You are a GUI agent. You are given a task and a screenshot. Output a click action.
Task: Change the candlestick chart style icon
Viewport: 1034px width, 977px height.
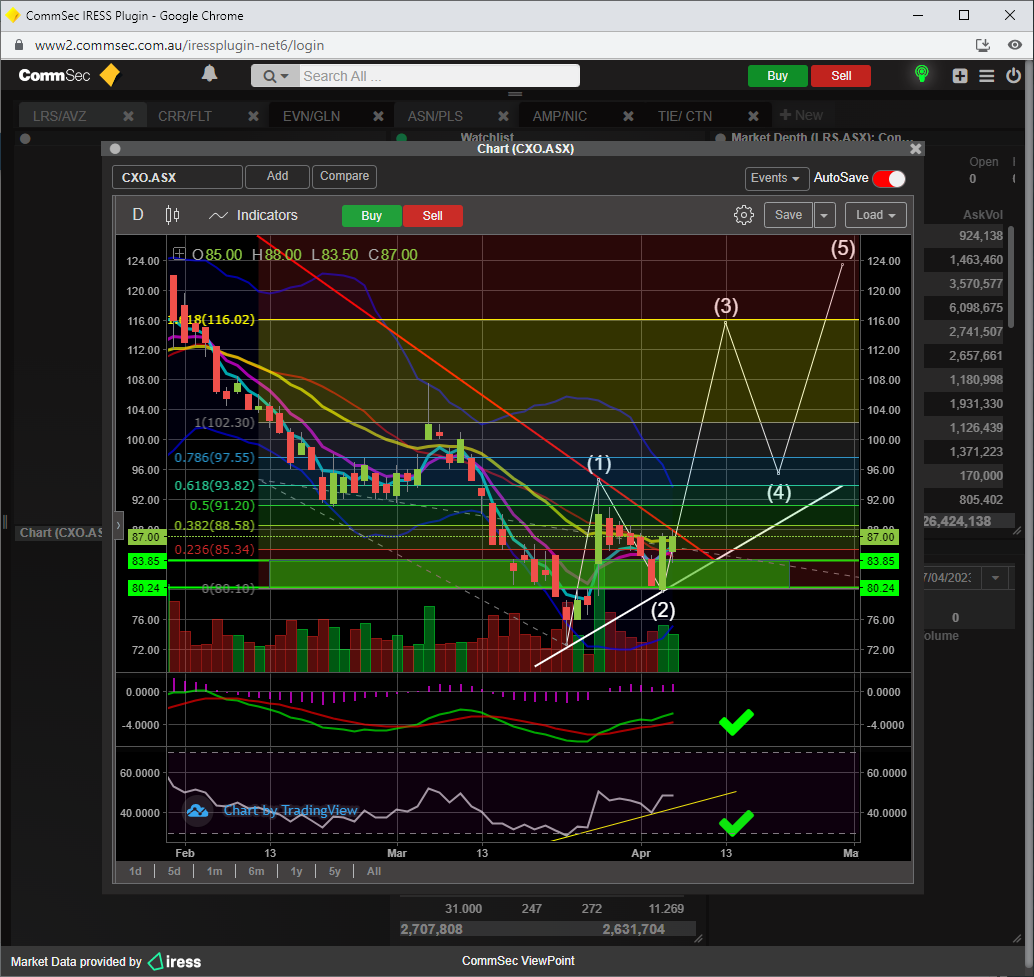pos(172,215)
